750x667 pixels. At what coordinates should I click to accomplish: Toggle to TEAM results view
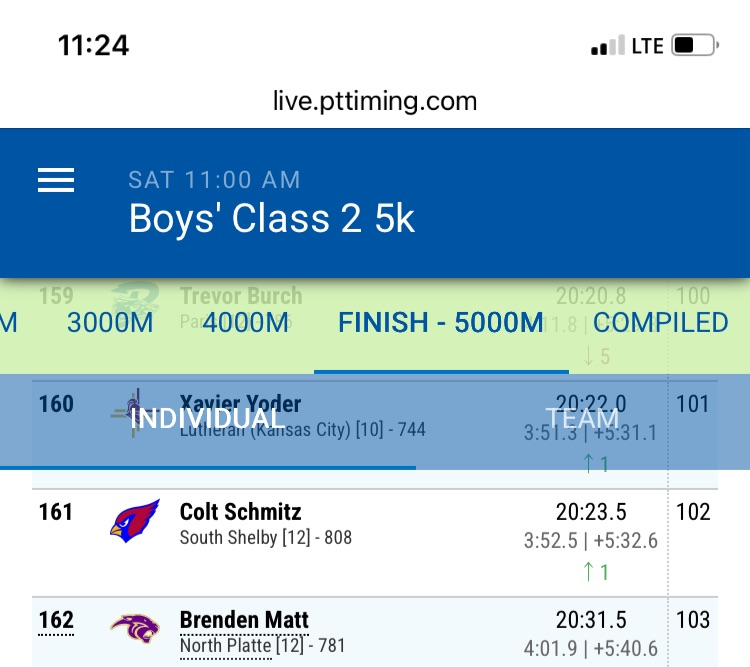point(583,418)
